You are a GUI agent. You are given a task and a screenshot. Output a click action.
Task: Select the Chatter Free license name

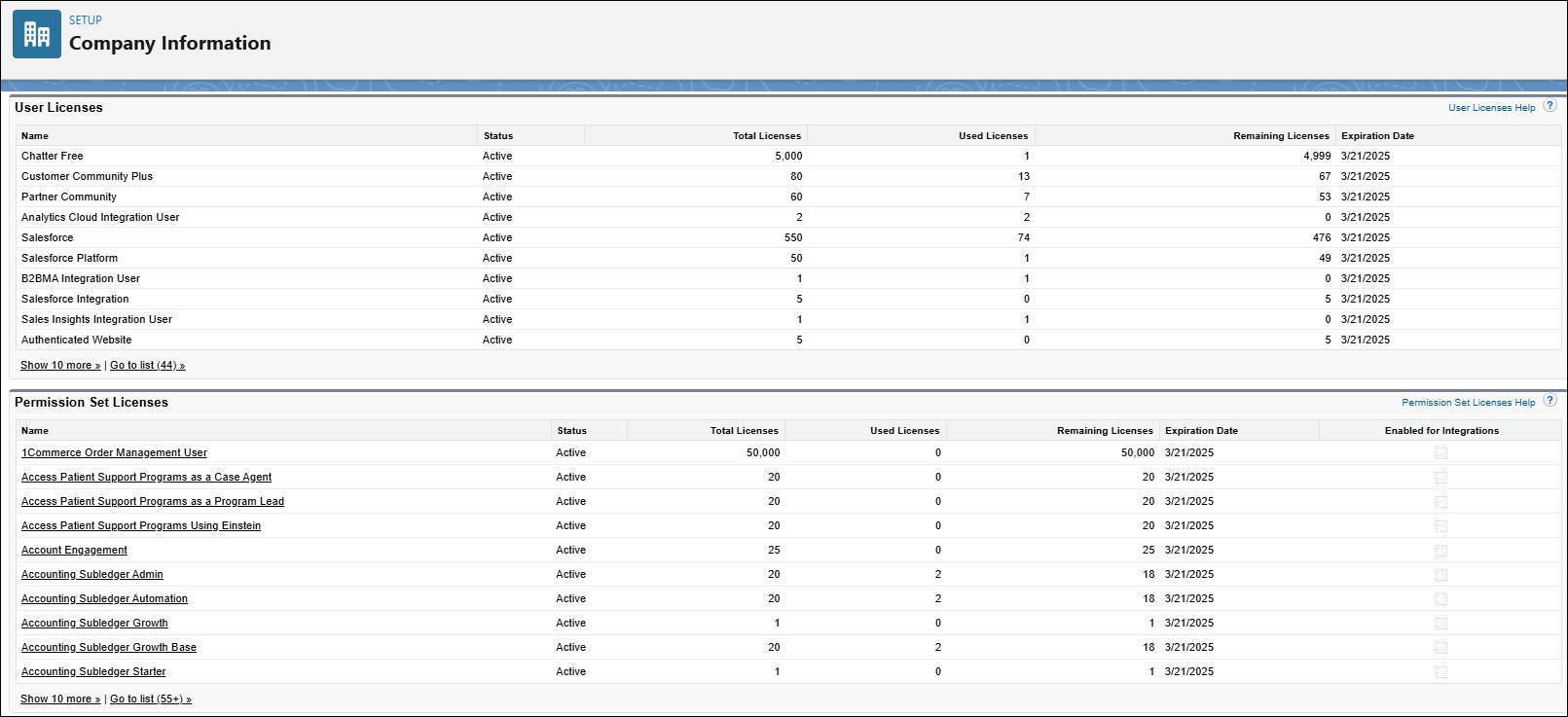pyautogui.click(x=53, y=156)
